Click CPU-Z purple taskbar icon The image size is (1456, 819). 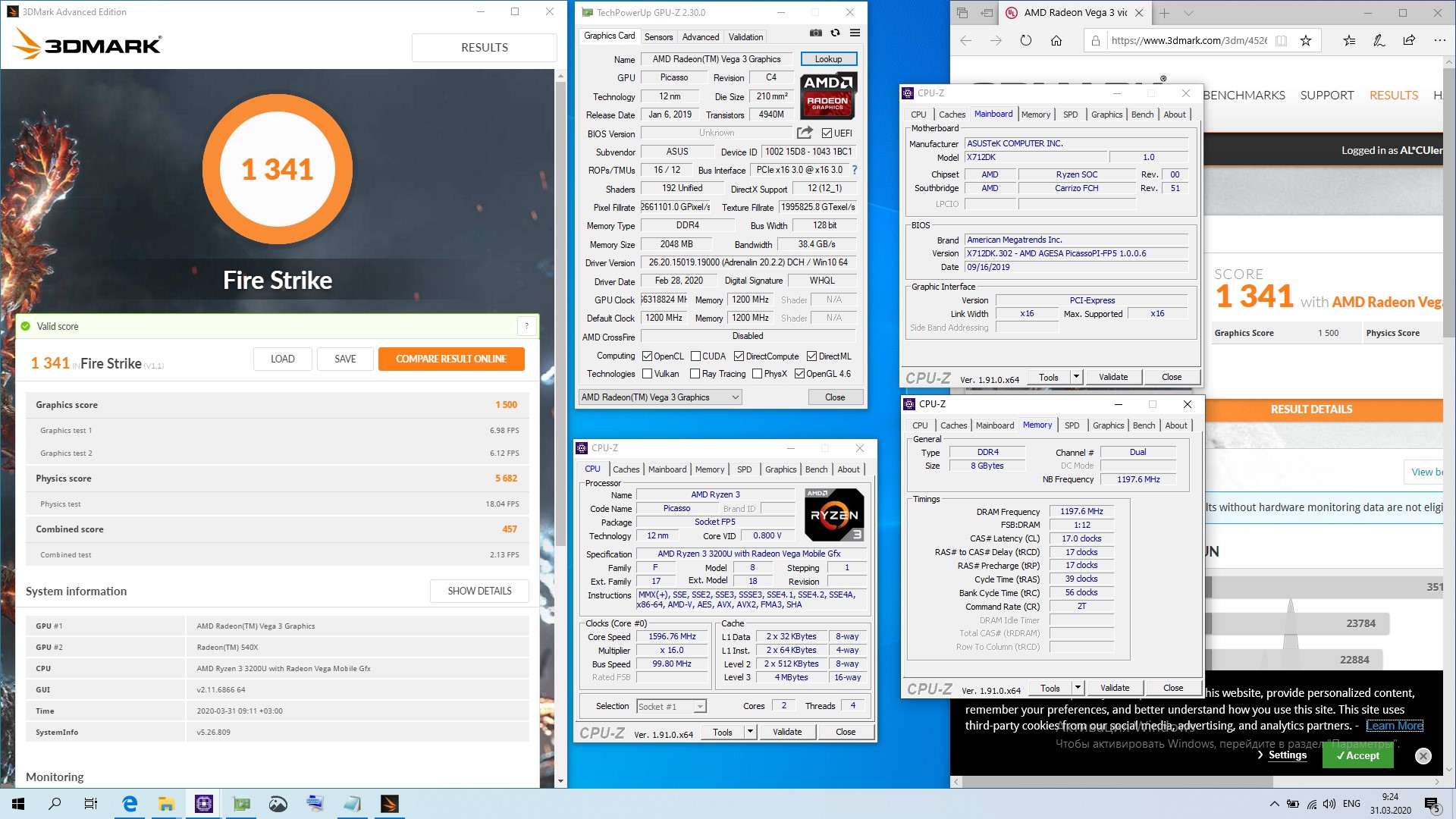click(204, 804)
